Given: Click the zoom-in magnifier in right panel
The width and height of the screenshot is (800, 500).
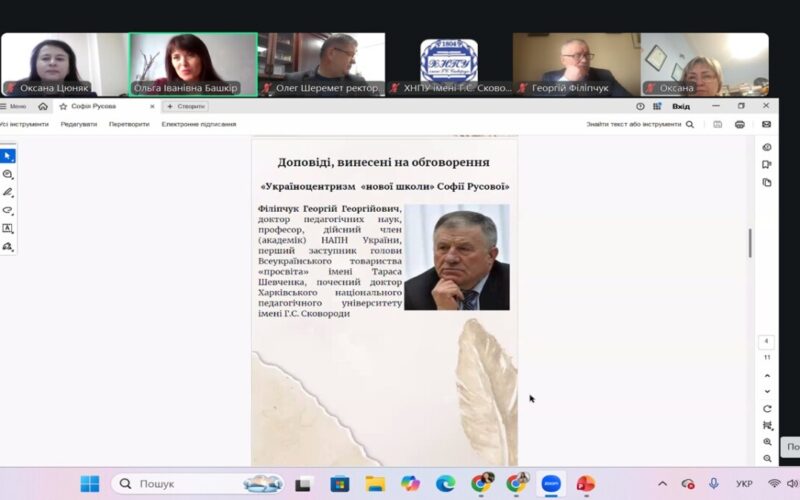Looking at the screenshot, I should (767, 441).
